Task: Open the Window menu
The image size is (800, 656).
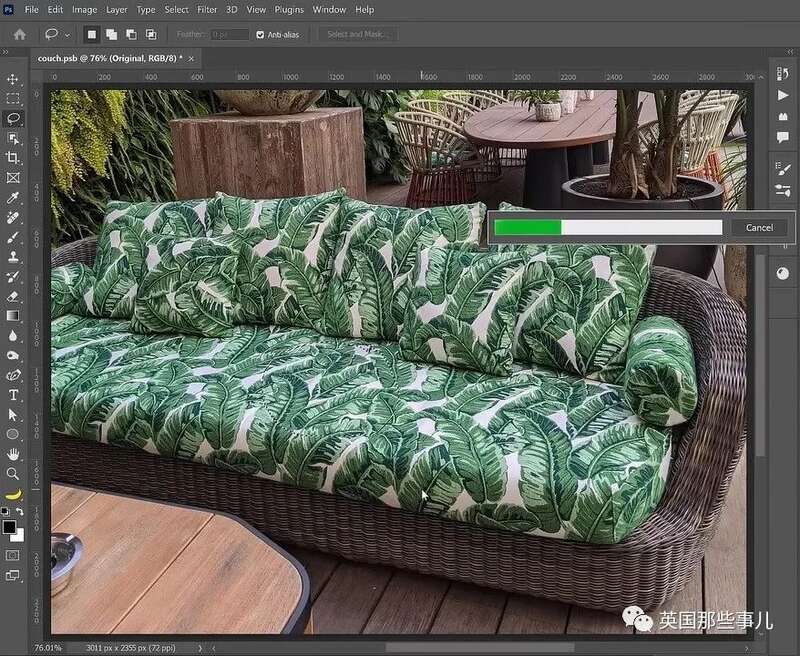Action: point(329,10)
